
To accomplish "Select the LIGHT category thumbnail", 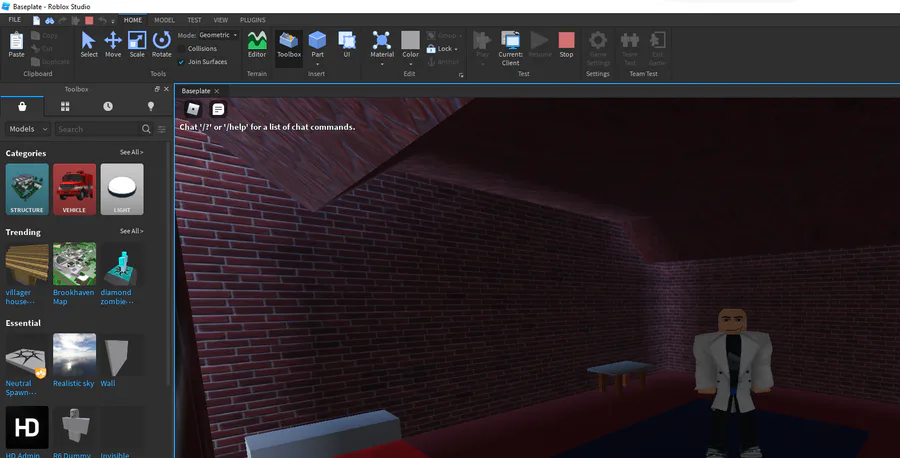I will [x=122, y=189].
